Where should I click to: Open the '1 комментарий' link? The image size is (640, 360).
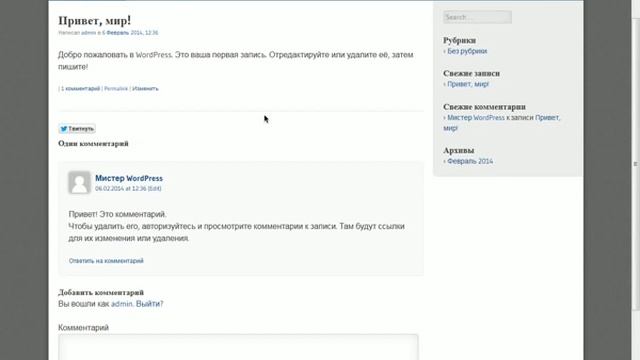pos(80,89)
